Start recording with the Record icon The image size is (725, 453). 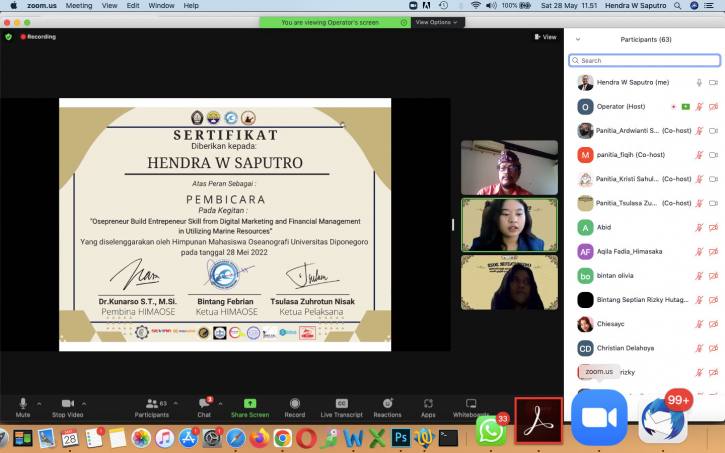pyautogui.click(x=294, y=403)
